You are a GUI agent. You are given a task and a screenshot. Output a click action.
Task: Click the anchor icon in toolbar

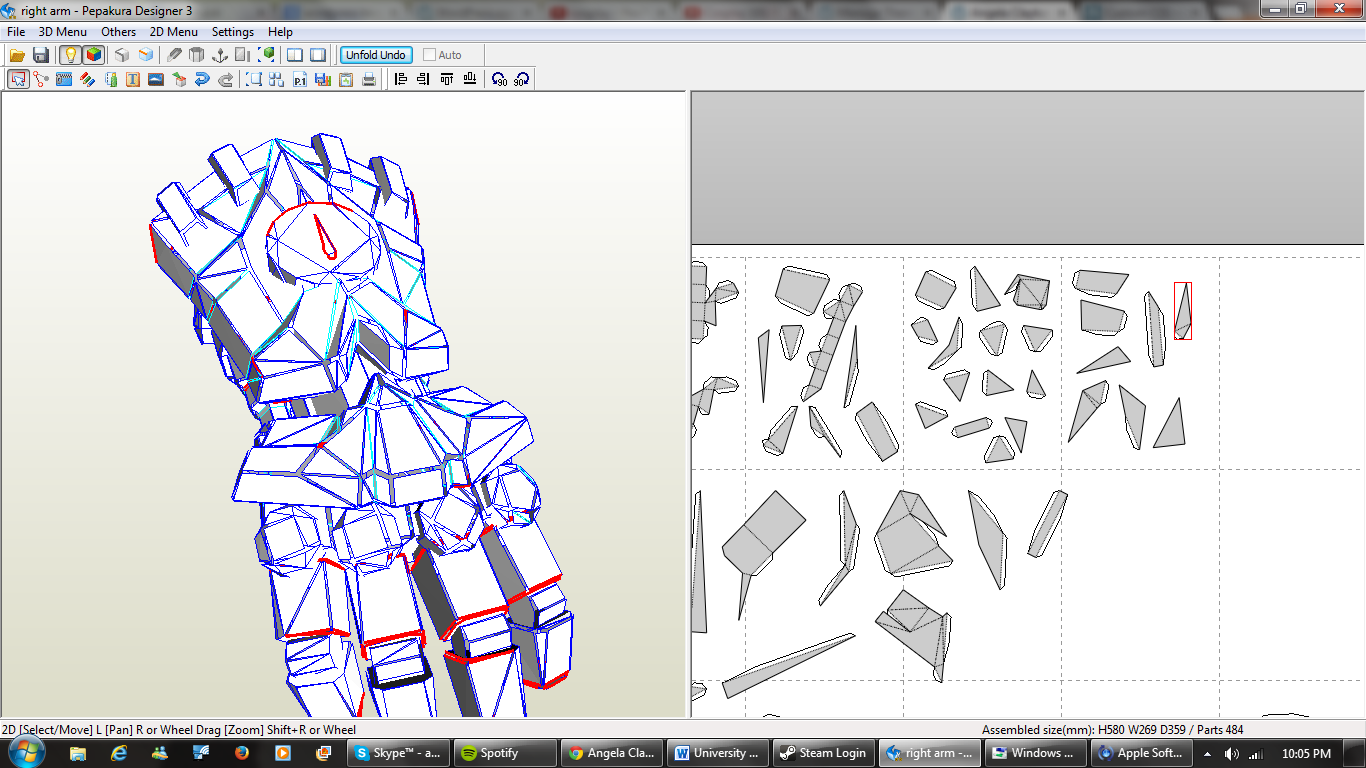220,55
